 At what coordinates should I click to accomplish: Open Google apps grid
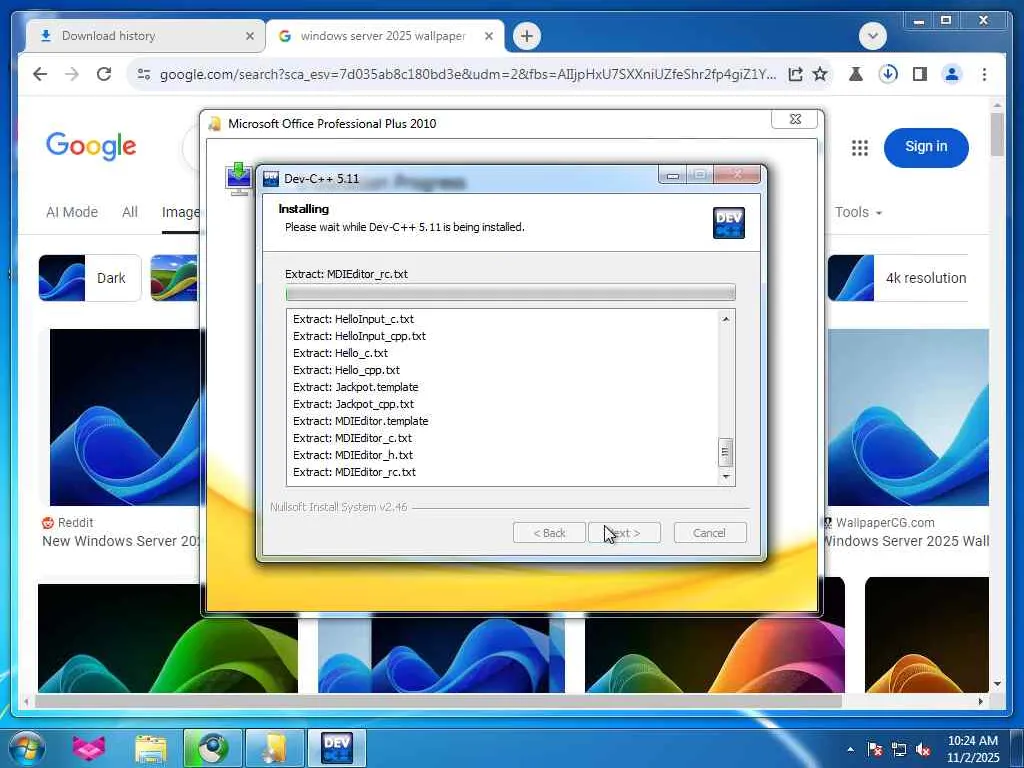pyautogui.click(x=860, y=148)
